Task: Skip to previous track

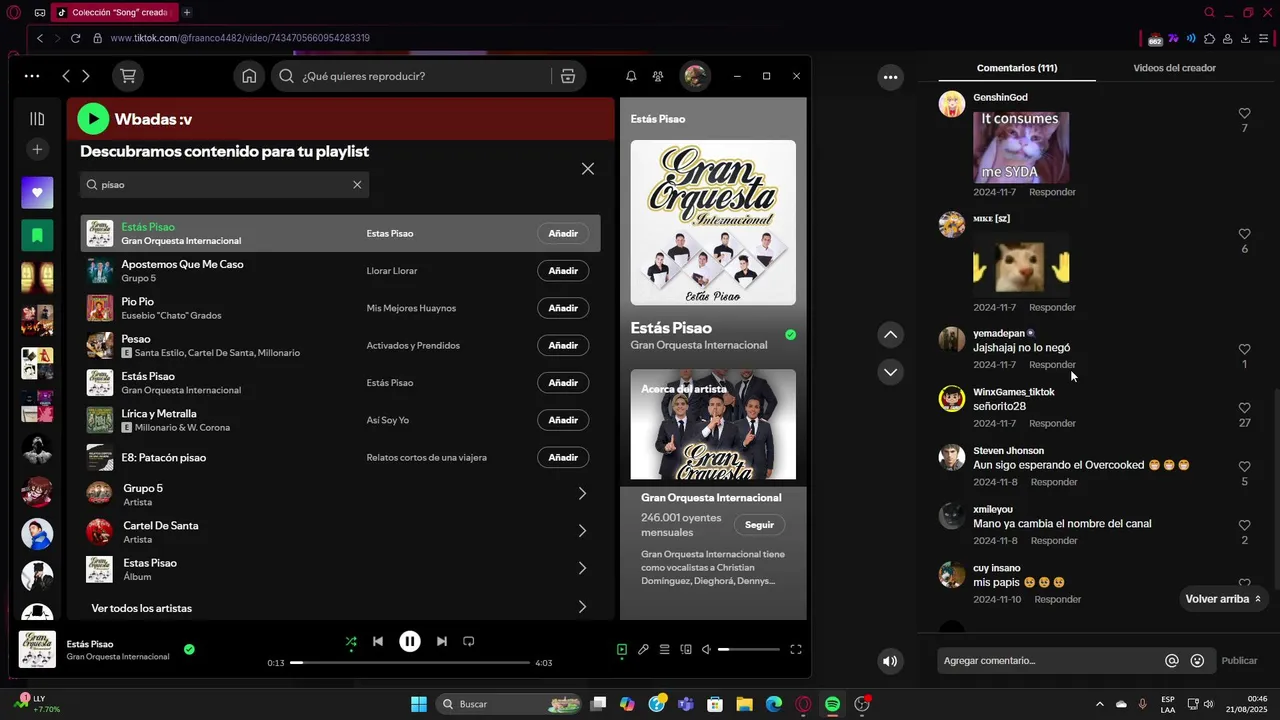Action: pyautogui.click(x=378, y=642)
